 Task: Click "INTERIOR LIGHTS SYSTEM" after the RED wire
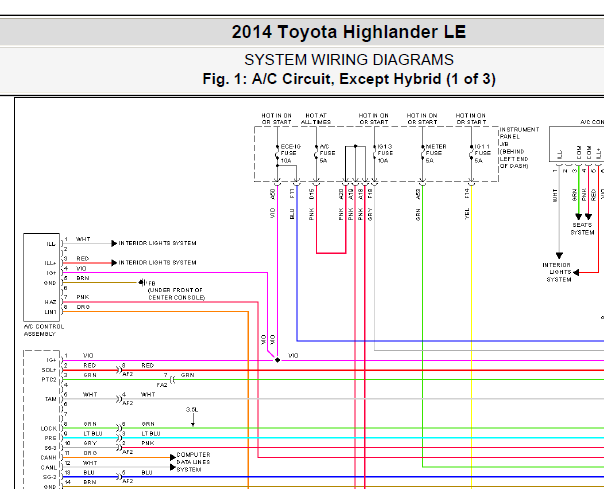[157, 262]
